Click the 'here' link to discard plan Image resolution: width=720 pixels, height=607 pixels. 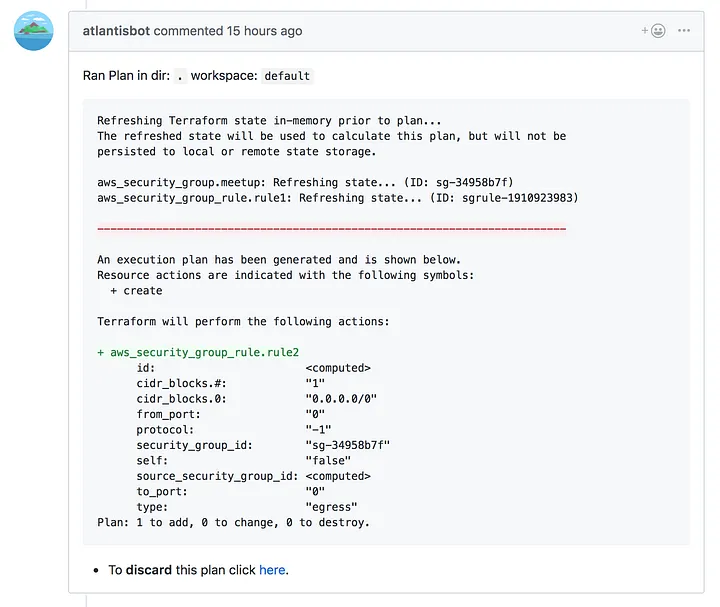point(272,570)
